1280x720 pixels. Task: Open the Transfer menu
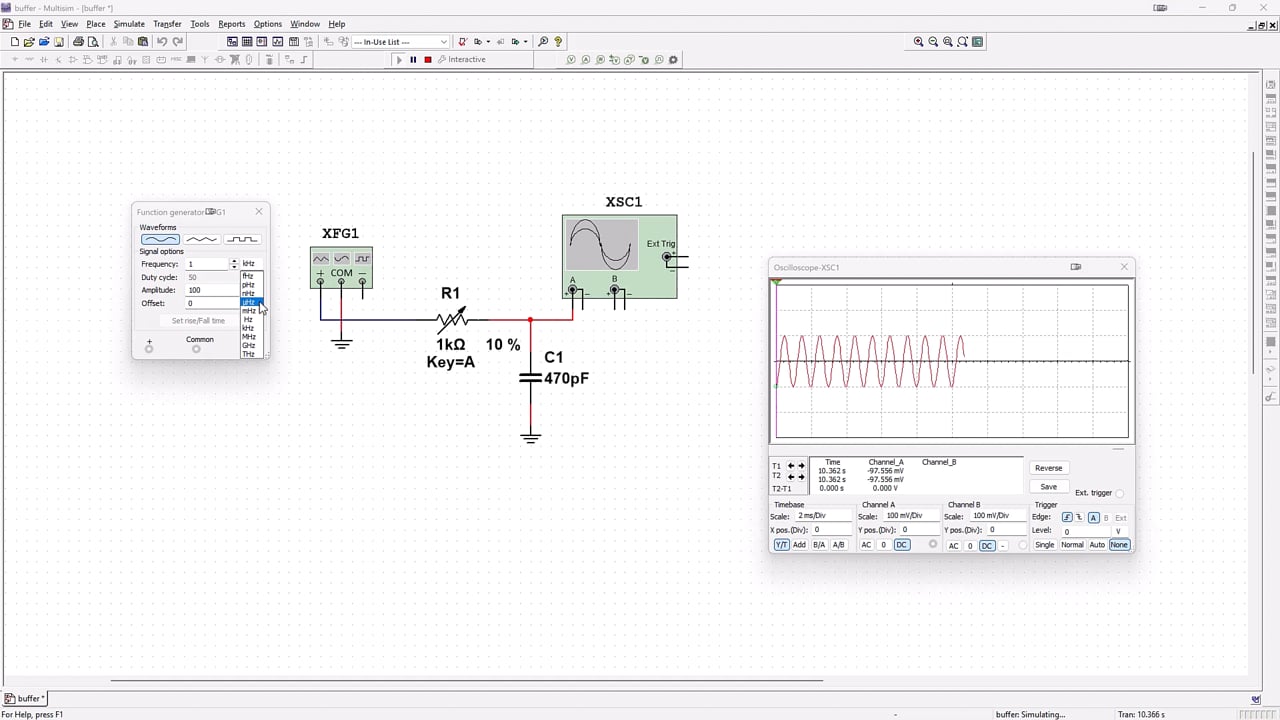pos(167,24)
